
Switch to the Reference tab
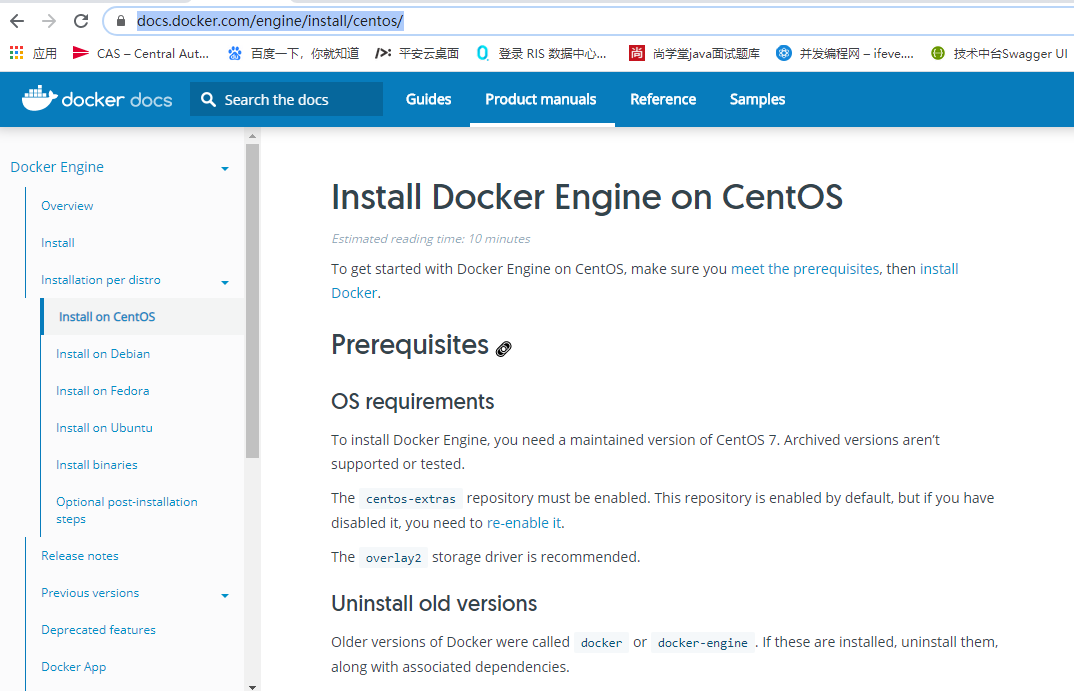(662, 99)
